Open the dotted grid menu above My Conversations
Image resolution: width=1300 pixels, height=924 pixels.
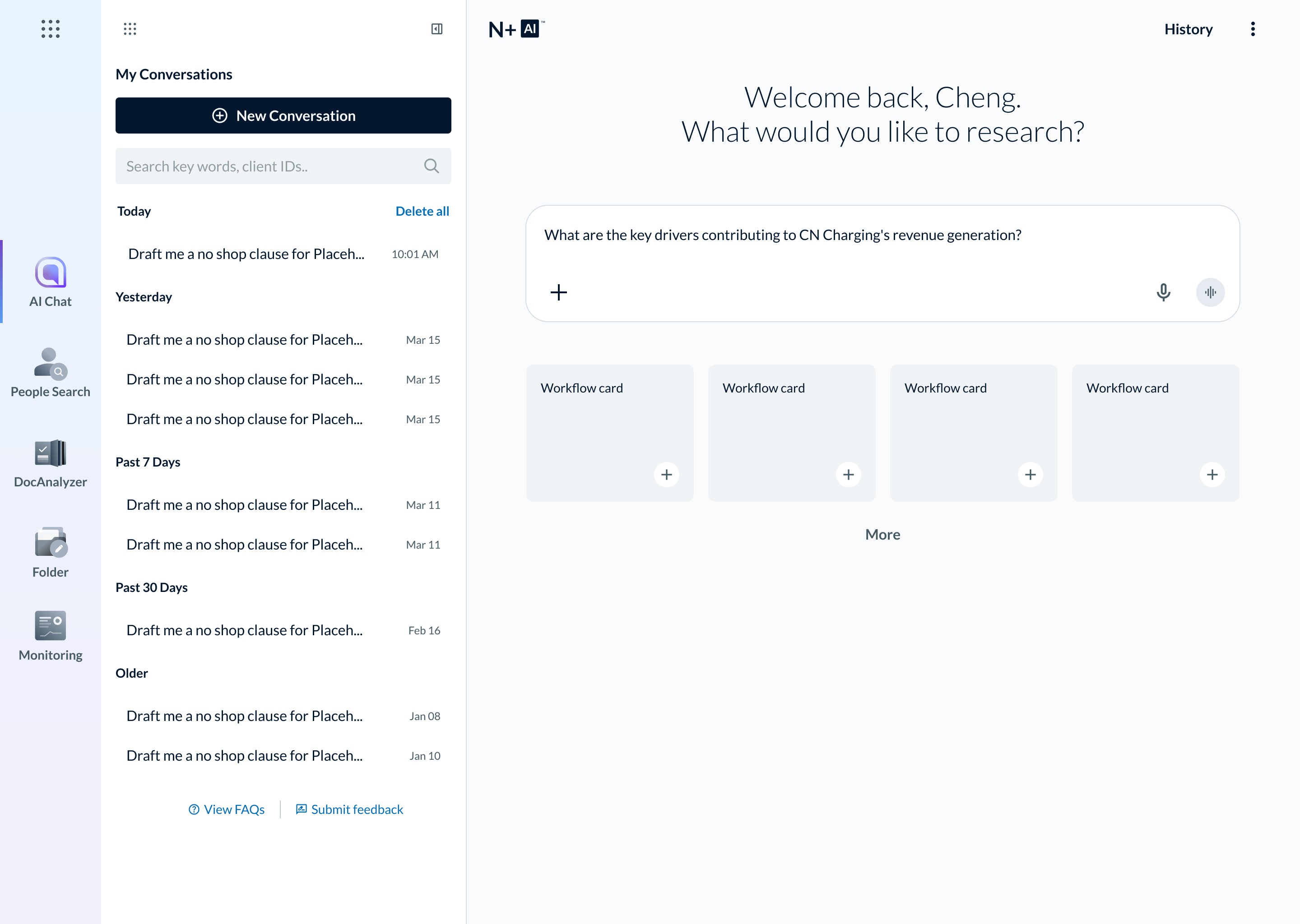(x=130, y=29)
